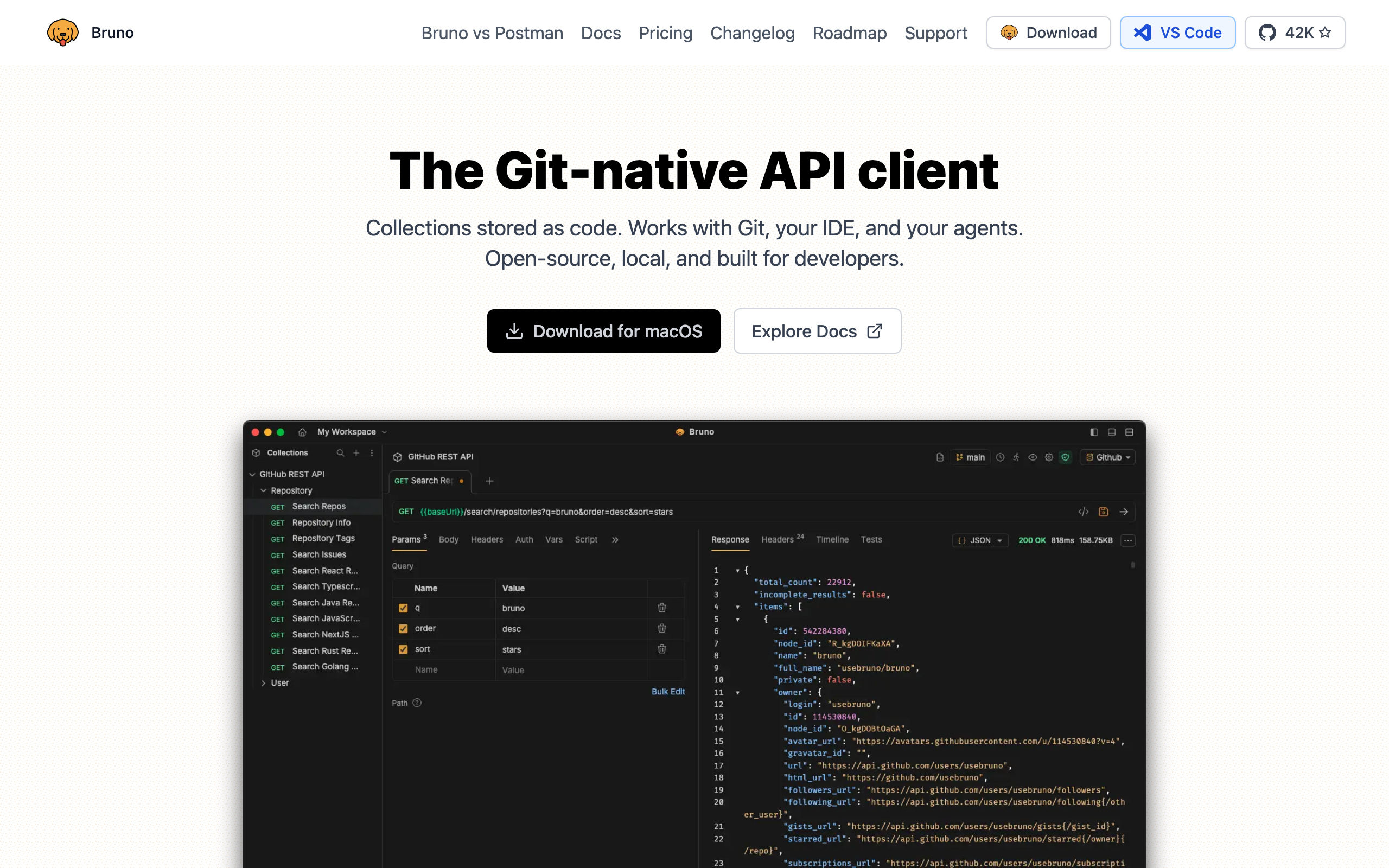Uncheck the 'q' parameter checkbox
1389x868 pixels.
coord(404,608)
